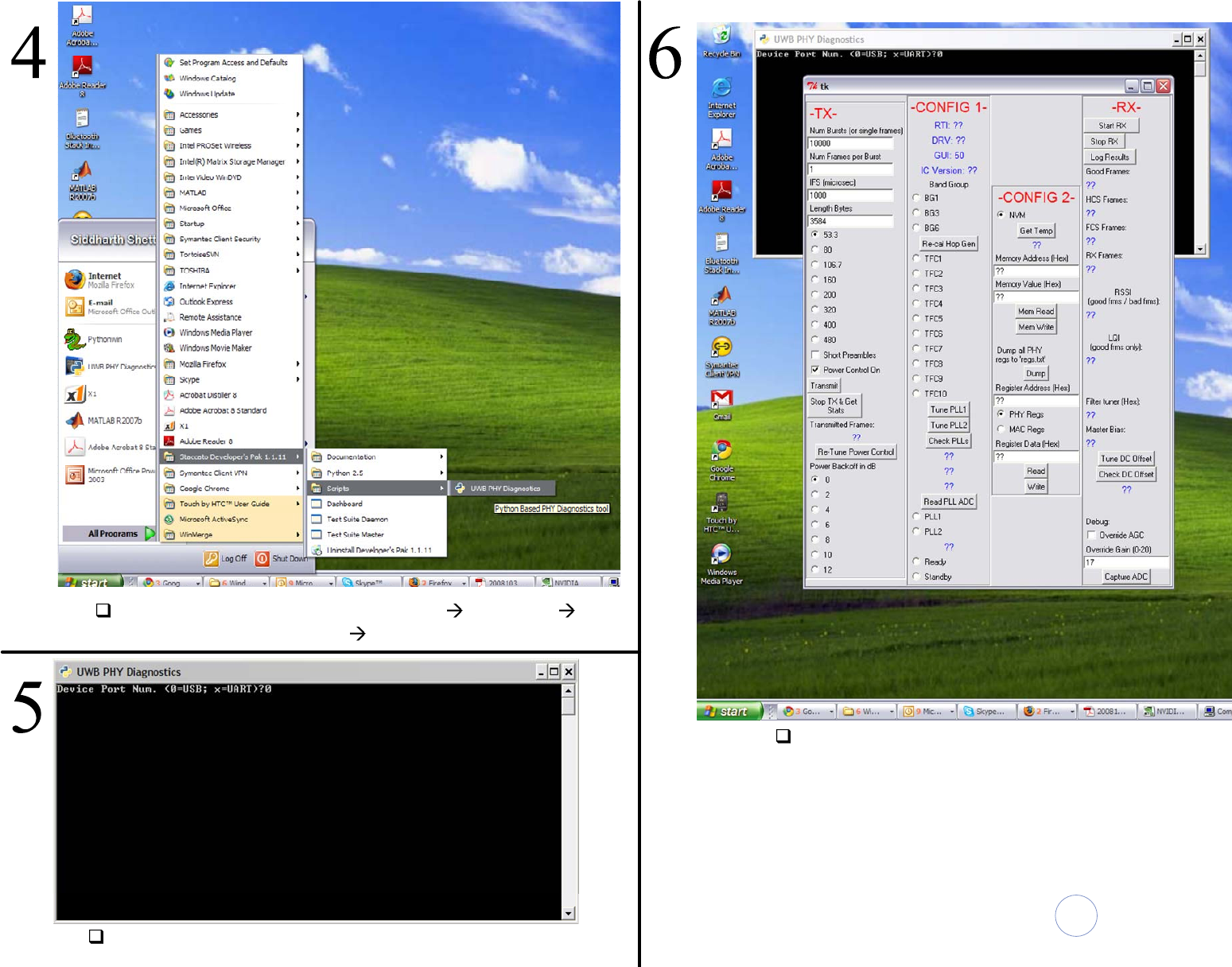Screen dimensions: 1232x967
Task: Expand the Microsoft Office submenu
Action: coord(232,208)
